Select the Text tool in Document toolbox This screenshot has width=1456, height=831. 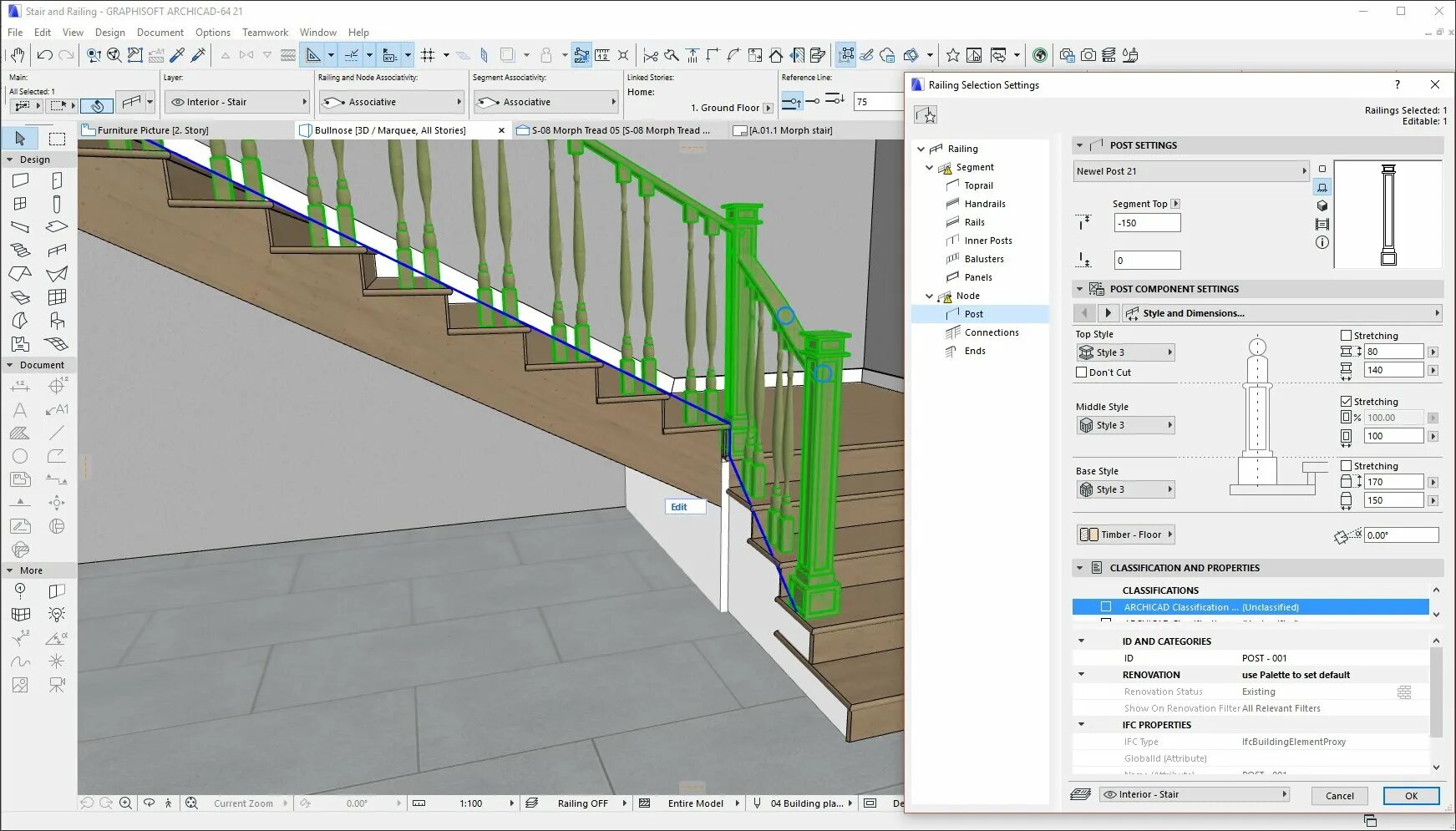(x=20, y=410)
